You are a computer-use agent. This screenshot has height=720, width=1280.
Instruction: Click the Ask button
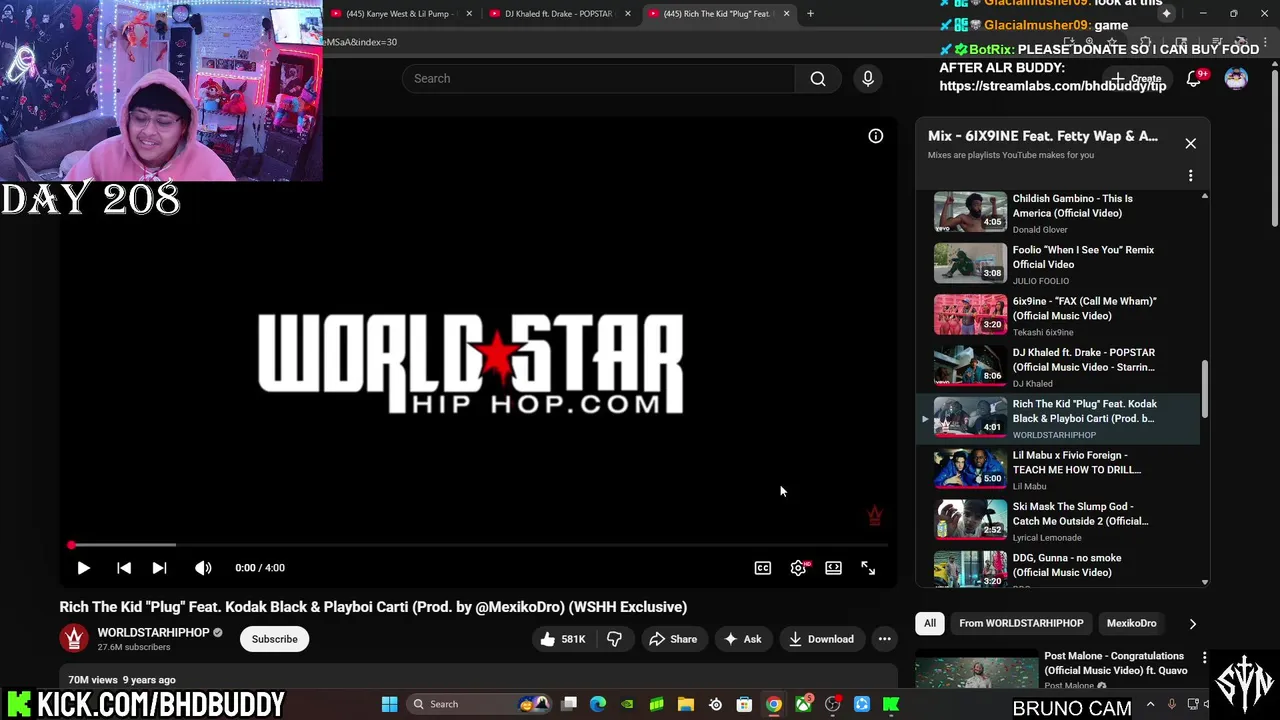pyautogui.click(x=743, y=639)
